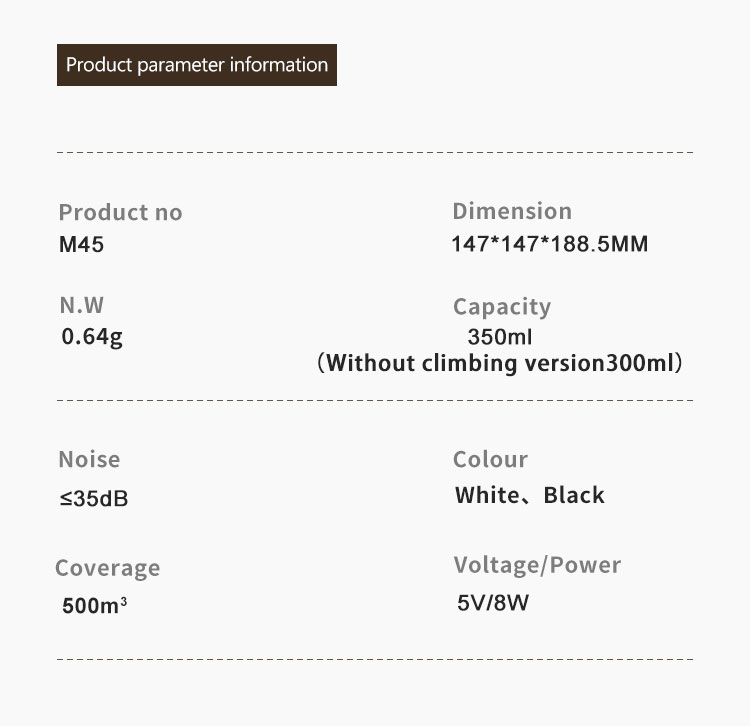Click the White、Black colour value
This screenshot has width=750, height=727.
point(529,495)
